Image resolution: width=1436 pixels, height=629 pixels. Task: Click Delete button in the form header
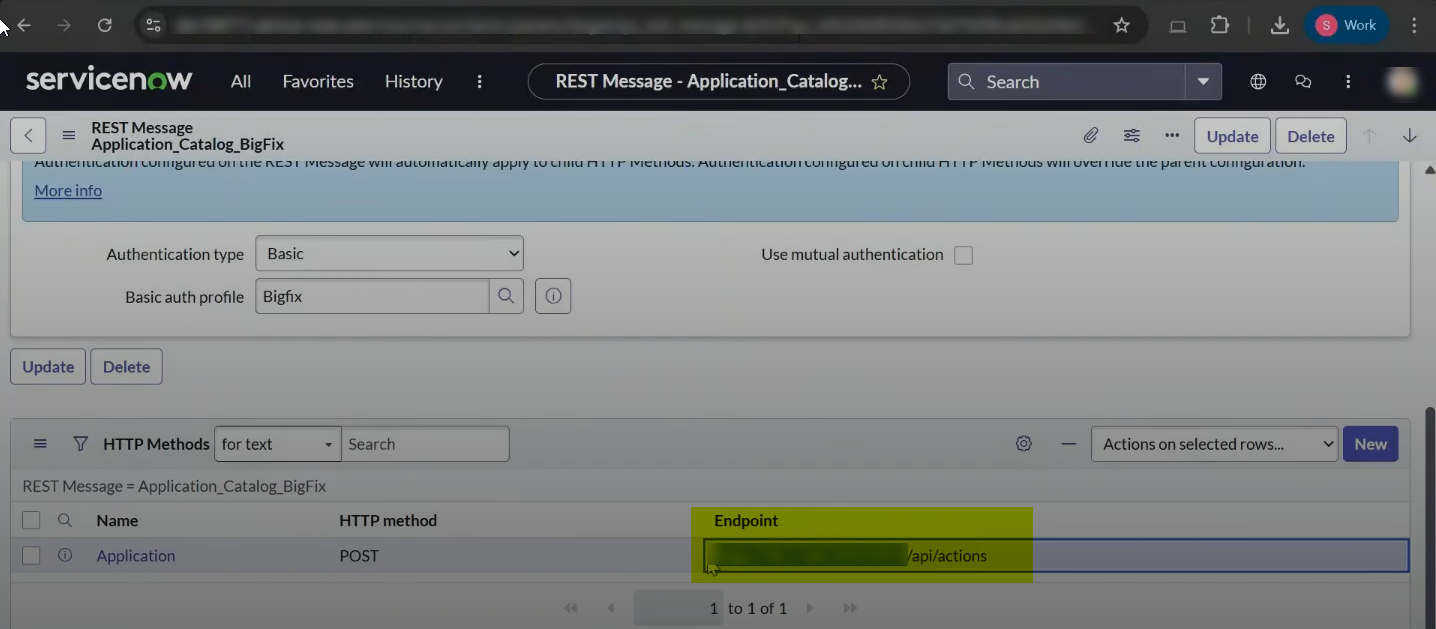tap(1310, 136)
